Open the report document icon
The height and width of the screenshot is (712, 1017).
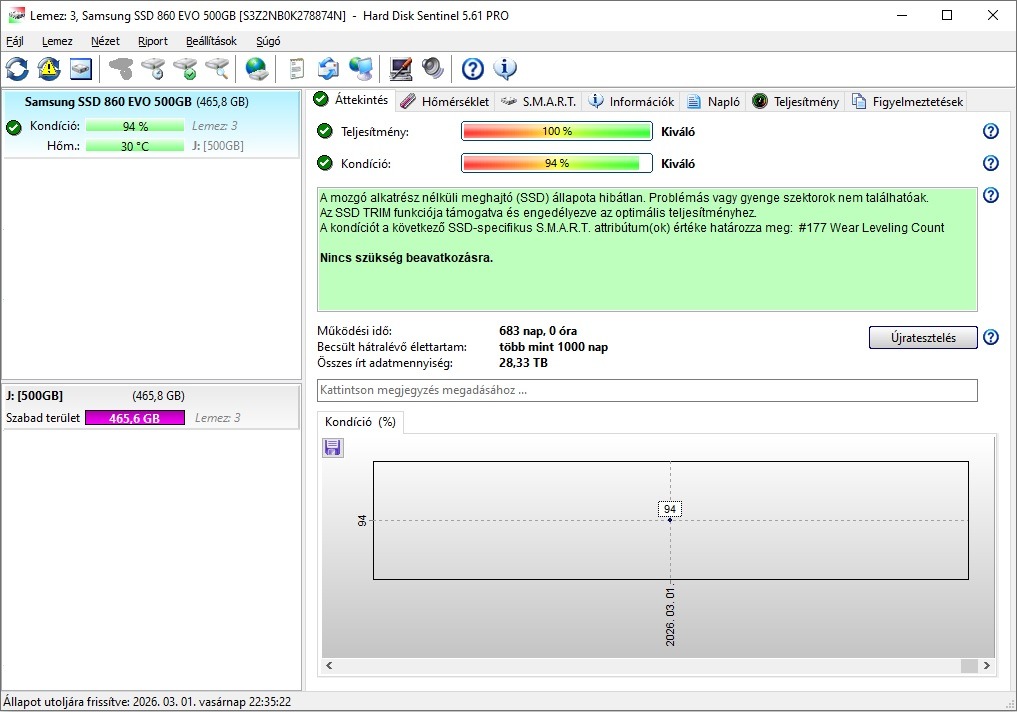point(296,68)
